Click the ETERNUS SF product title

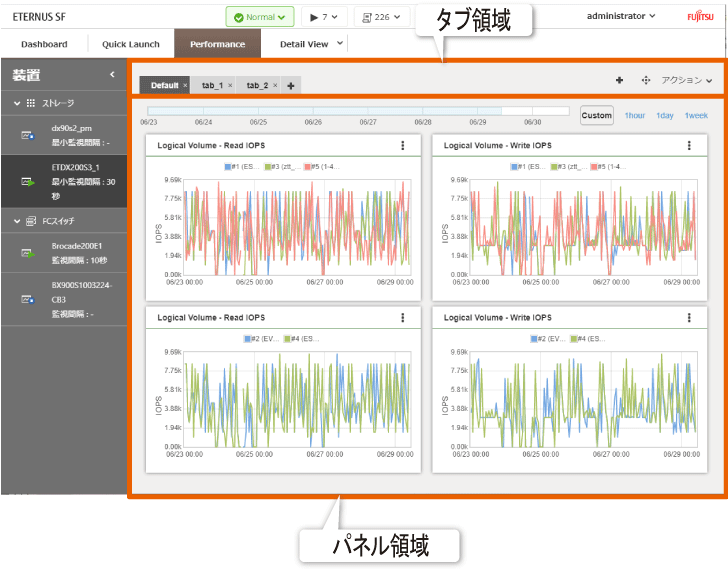[39, 17]
